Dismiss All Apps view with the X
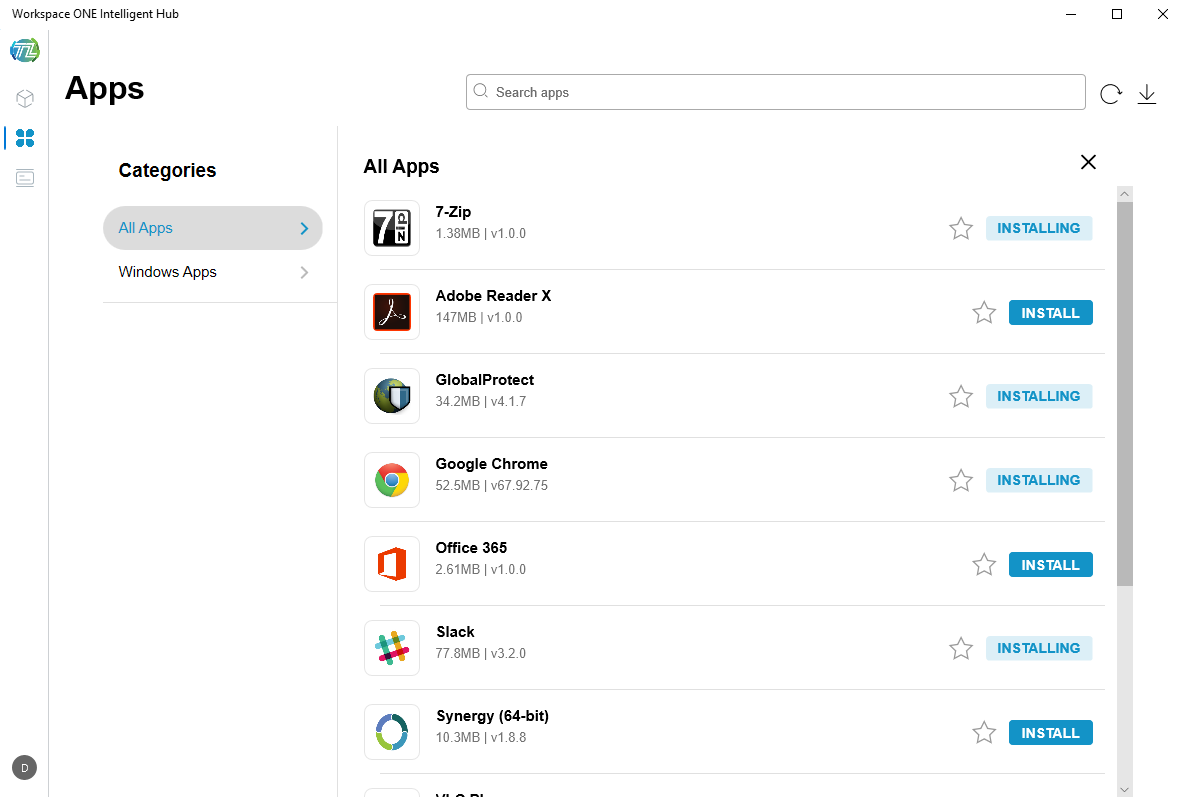This screenshot has height=797, width=1183. point(1088,162)
